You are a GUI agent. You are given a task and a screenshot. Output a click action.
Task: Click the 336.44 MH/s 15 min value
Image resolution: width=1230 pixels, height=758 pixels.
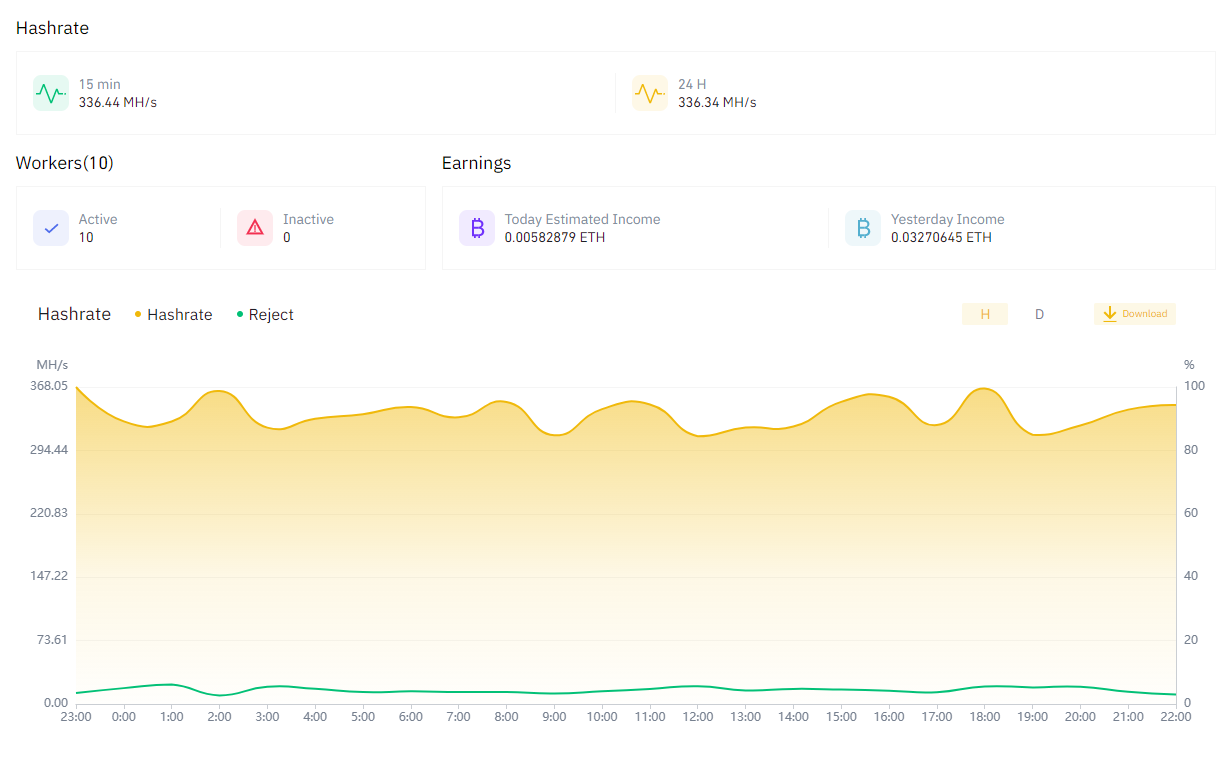coord(118,102)
